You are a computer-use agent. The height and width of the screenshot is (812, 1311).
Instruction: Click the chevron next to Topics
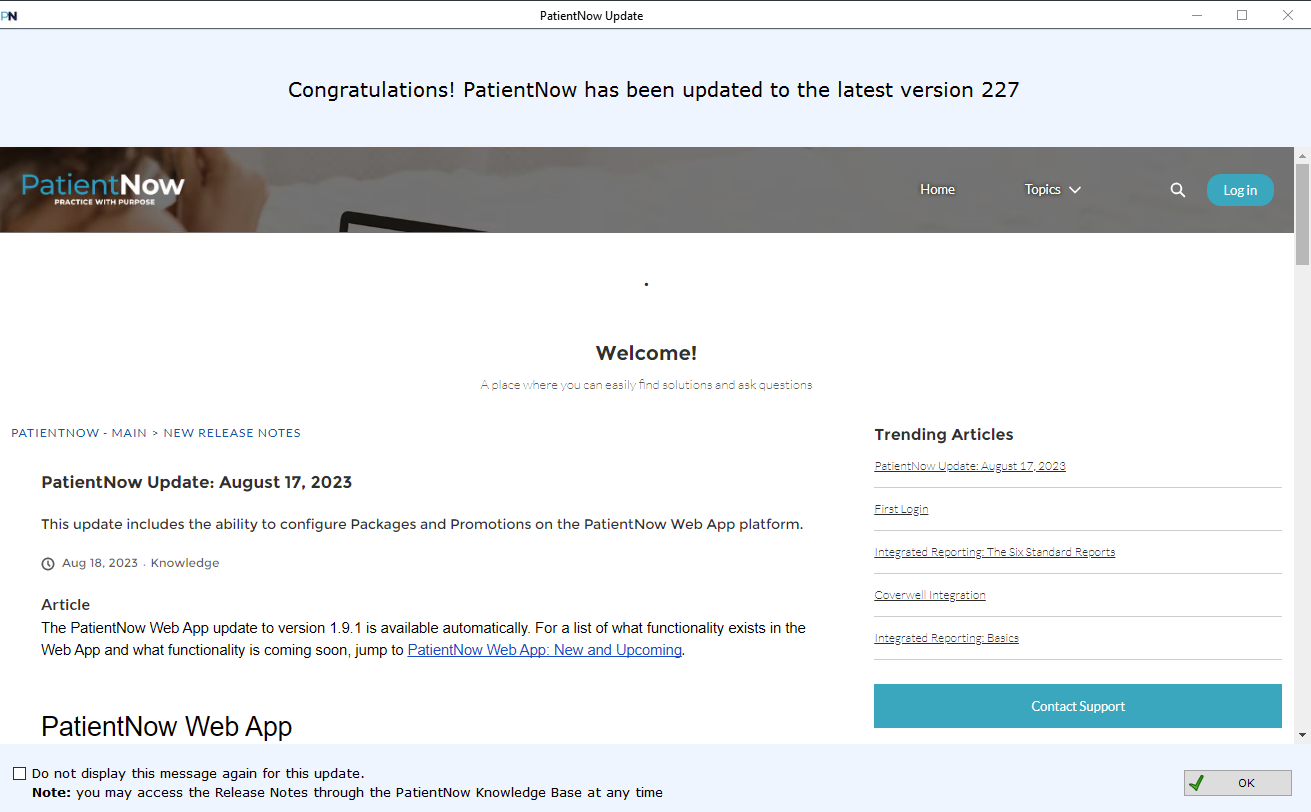[1075, 189]
